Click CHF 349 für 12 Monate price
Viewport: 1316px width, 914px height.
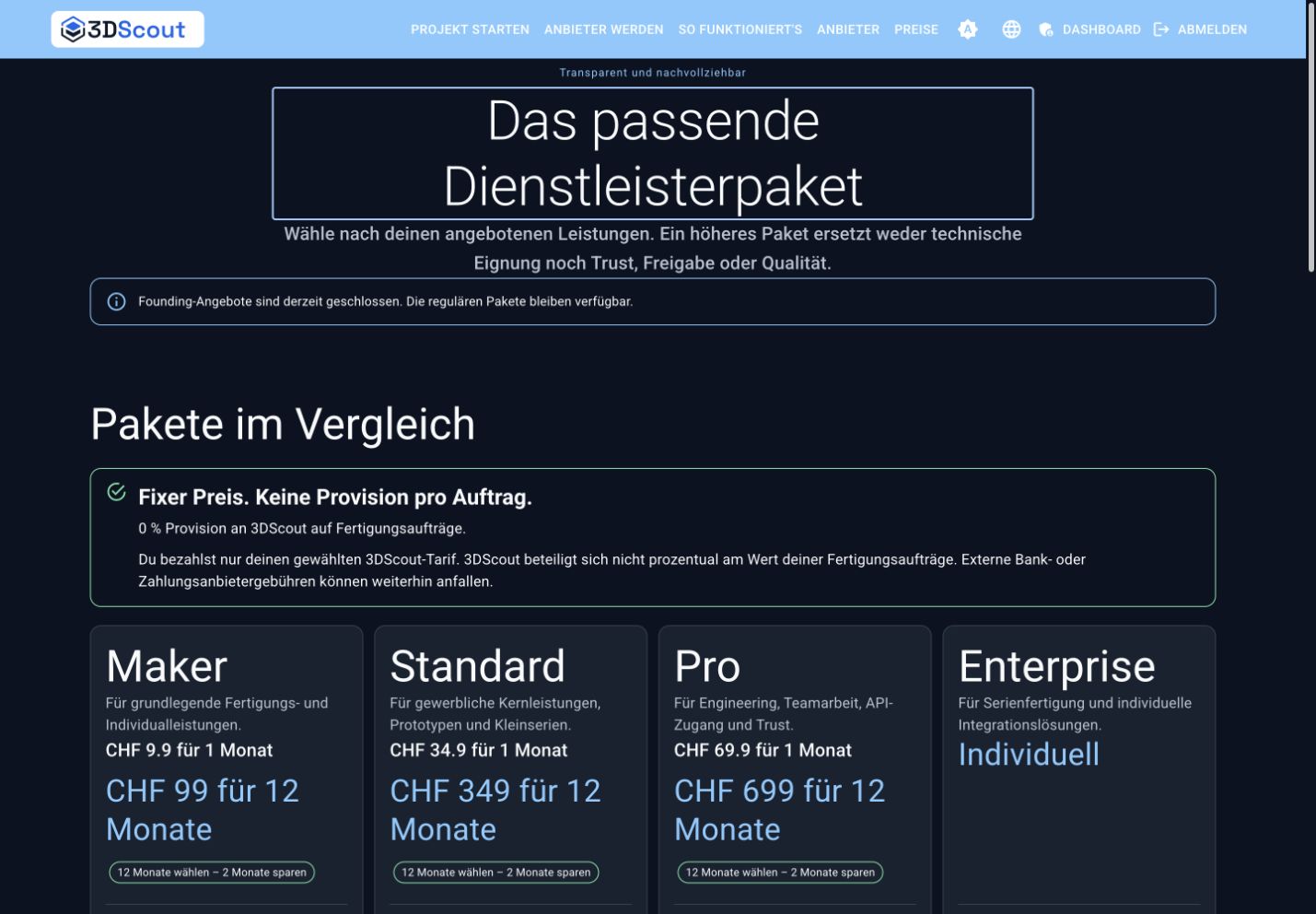(x=495, y=810)
